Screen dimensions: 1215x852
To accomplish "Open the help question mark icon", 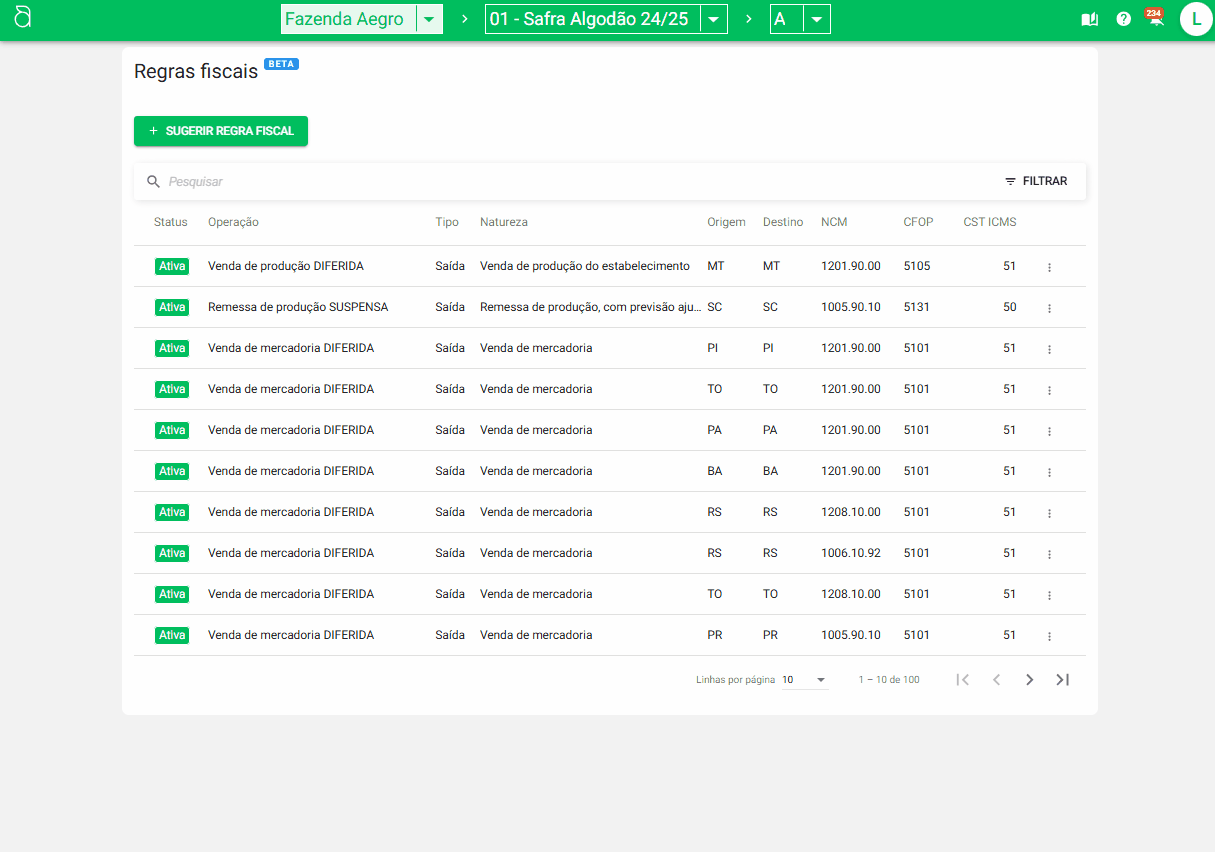I will pos(1124,19).
